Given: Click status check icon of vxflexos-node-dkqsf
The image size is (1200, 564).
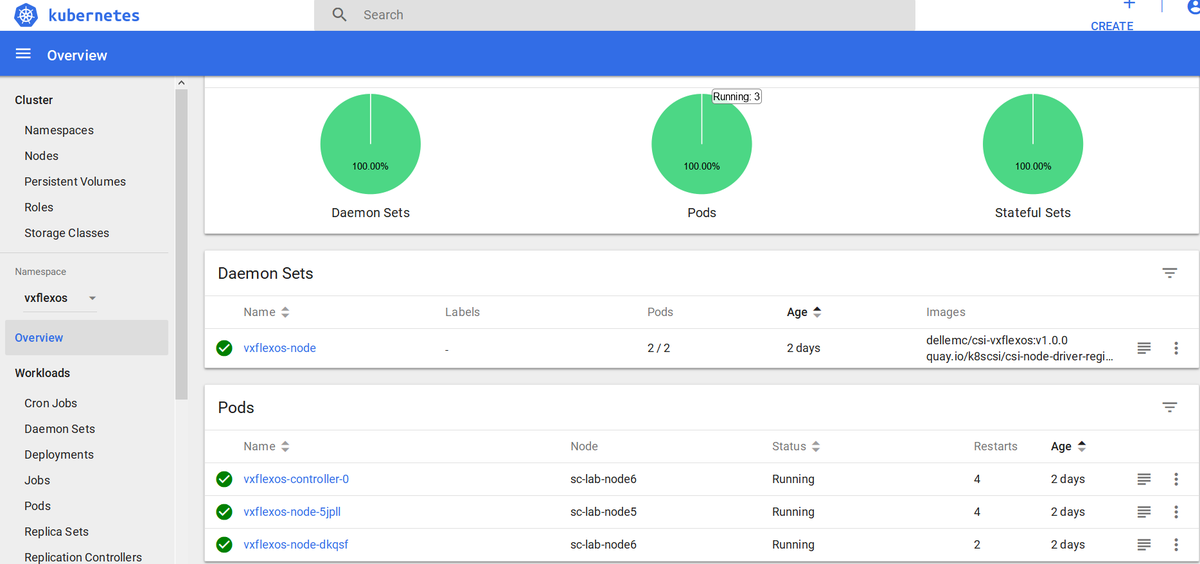Looking at the screenshot, I should (225, 545).
